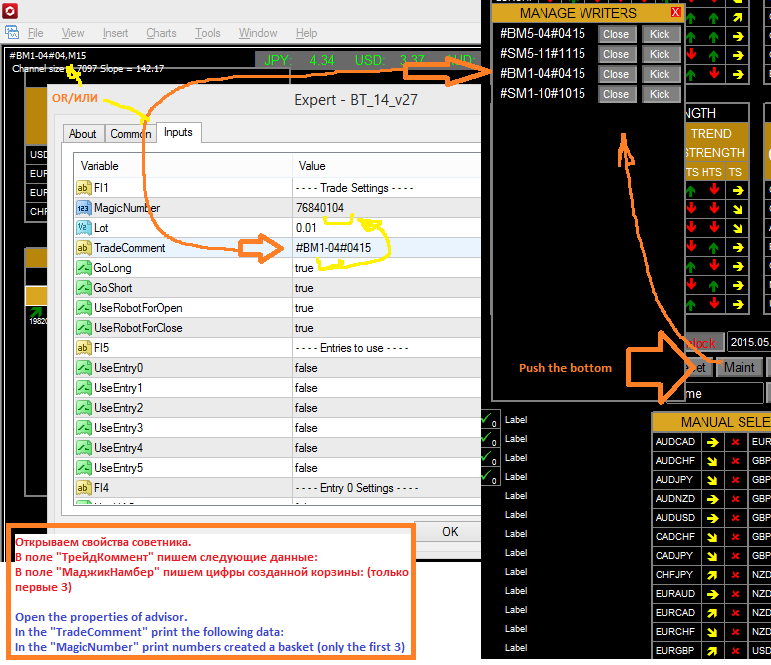Click the chart window icon beside File menu
The width and height of the screenshot is (771, 665).
click(12, 33)
